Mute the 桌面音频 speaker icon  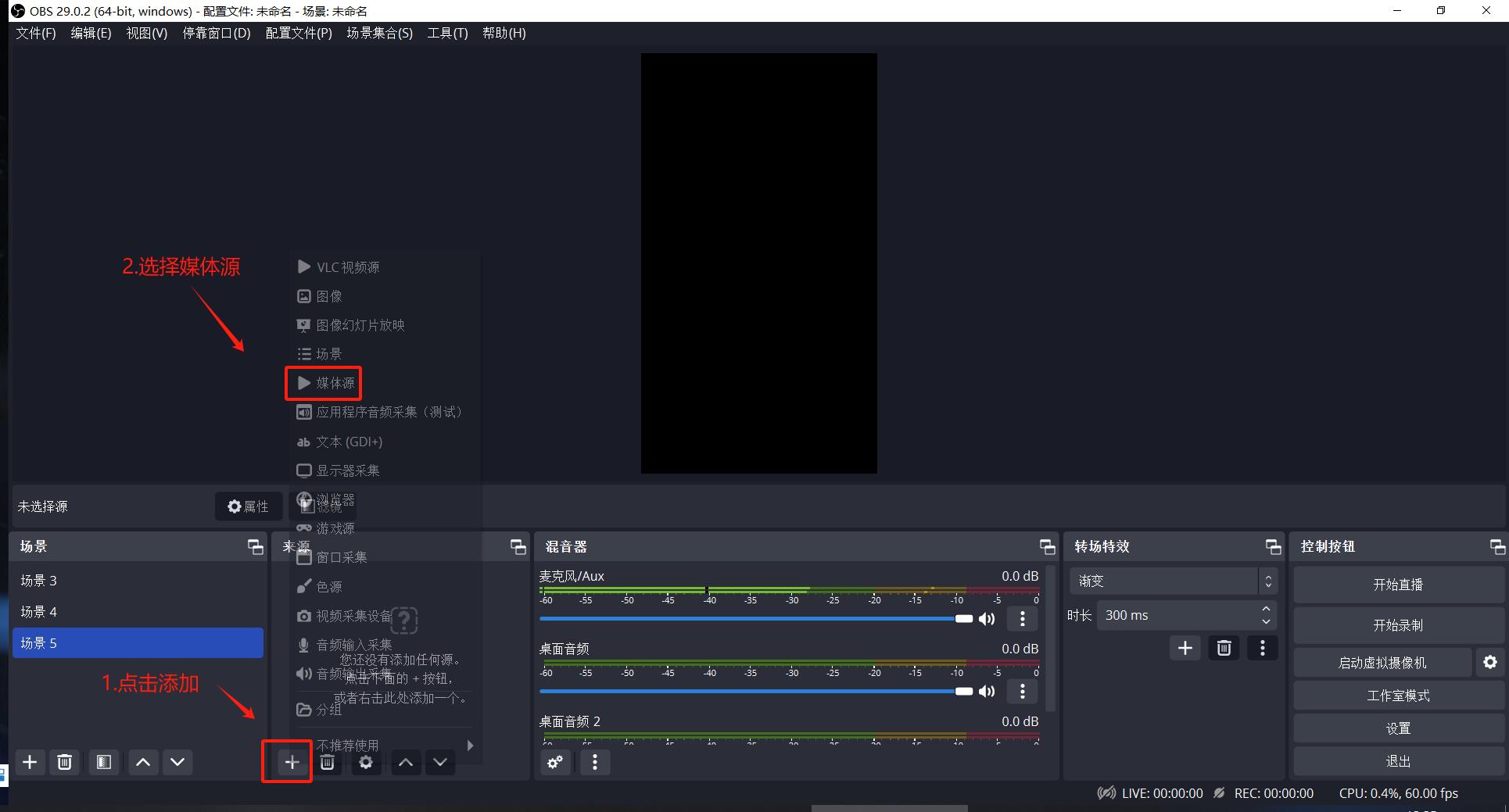pos(986,691)
